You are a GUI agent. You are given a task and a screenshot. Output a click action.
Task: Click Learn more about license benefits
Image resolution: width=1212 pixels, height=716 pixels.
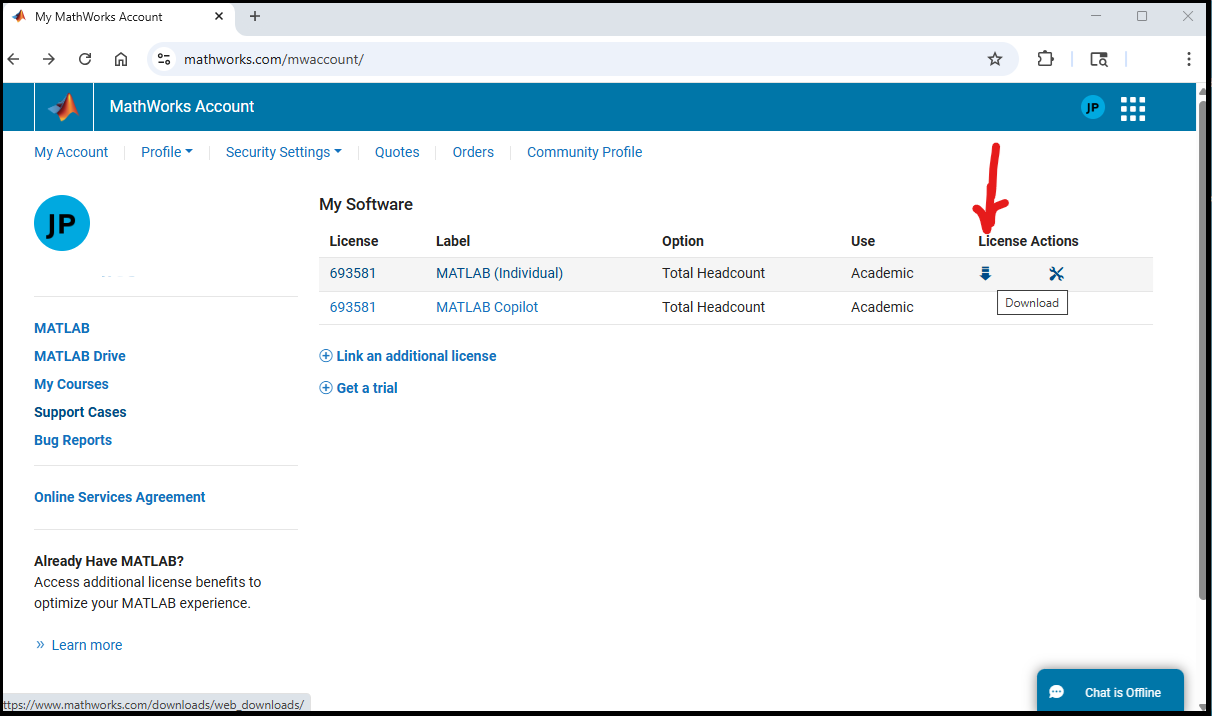click(x=87, y=645)
